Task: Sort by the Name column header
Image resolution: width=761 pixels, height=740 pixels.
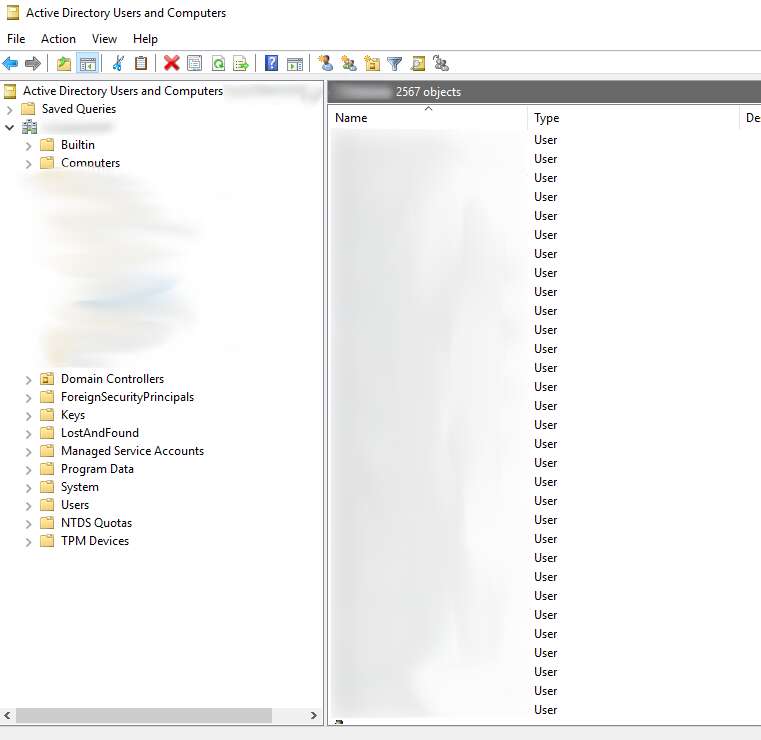Action: click(428, 117)
